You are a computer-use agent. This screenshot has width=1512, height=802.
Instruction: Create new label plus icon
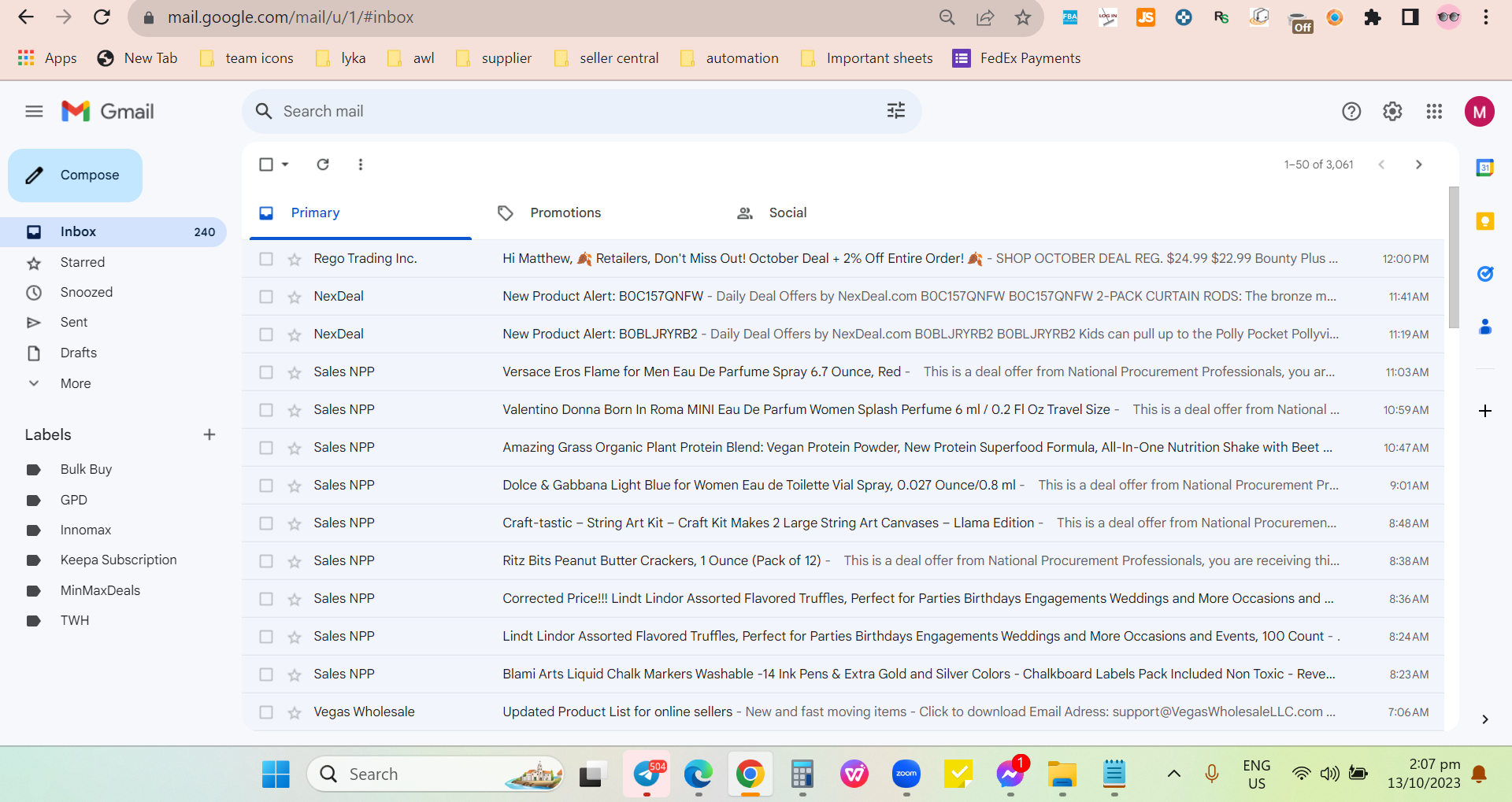pyautogui.click(x=209, y=434)
